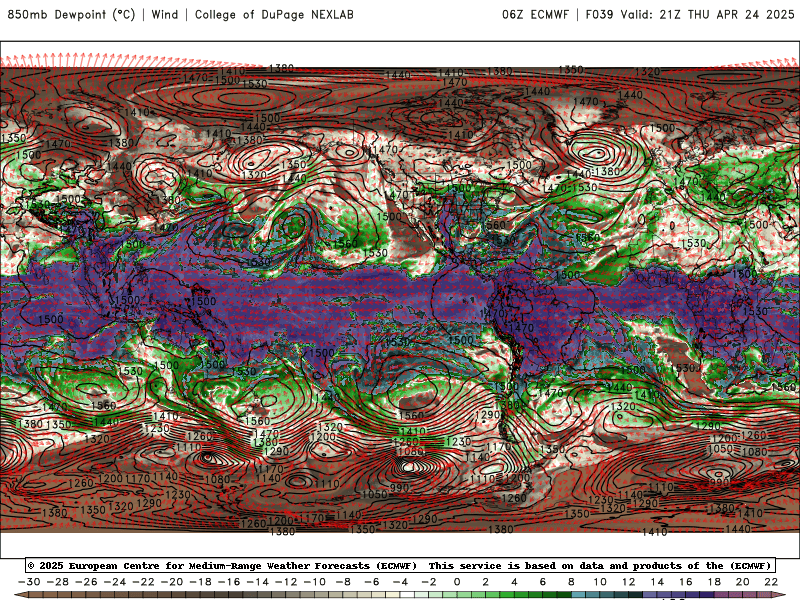Click the lone "0" label on the dewpoint scale
The image size is (800, 600).
point(457,582)
